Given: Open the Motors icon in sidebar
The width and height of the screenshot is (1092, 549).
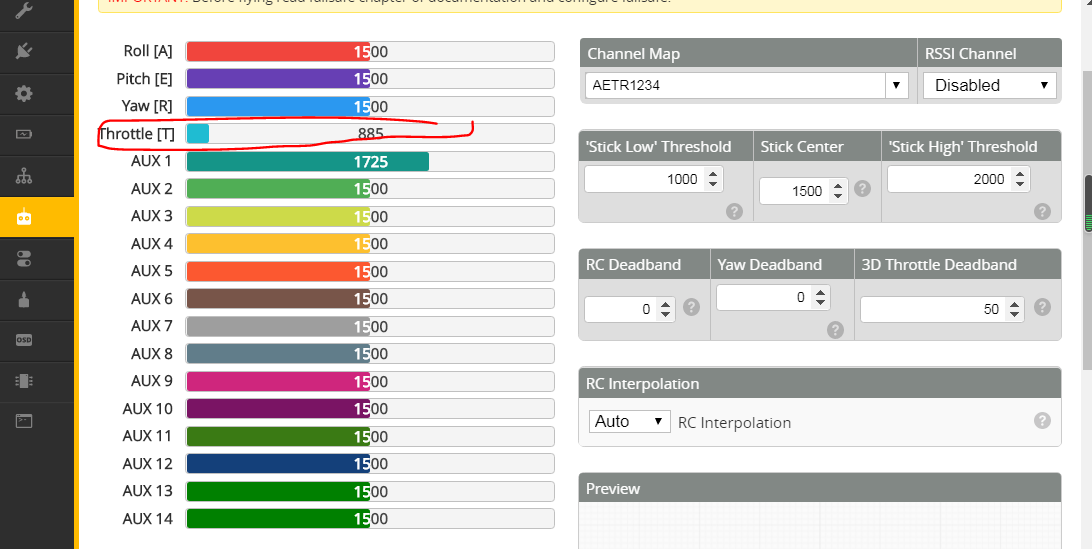Looking at the screenshot, I should point(24,300).
